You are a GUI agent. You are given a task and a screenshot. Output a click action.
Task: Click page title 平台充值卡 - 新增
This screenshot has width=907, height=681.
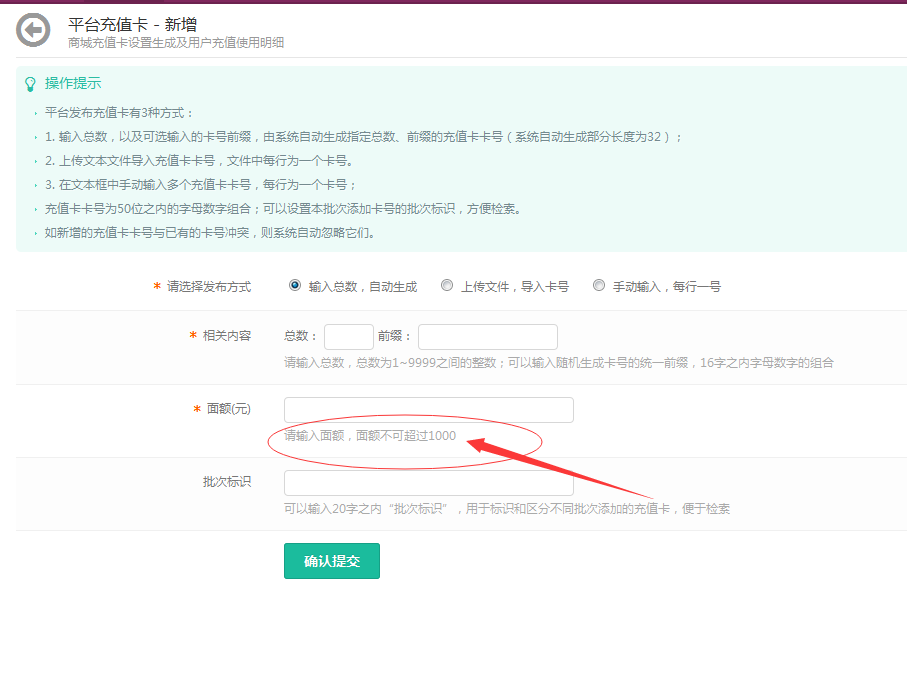pyautogui.click(x=132, y=24)
